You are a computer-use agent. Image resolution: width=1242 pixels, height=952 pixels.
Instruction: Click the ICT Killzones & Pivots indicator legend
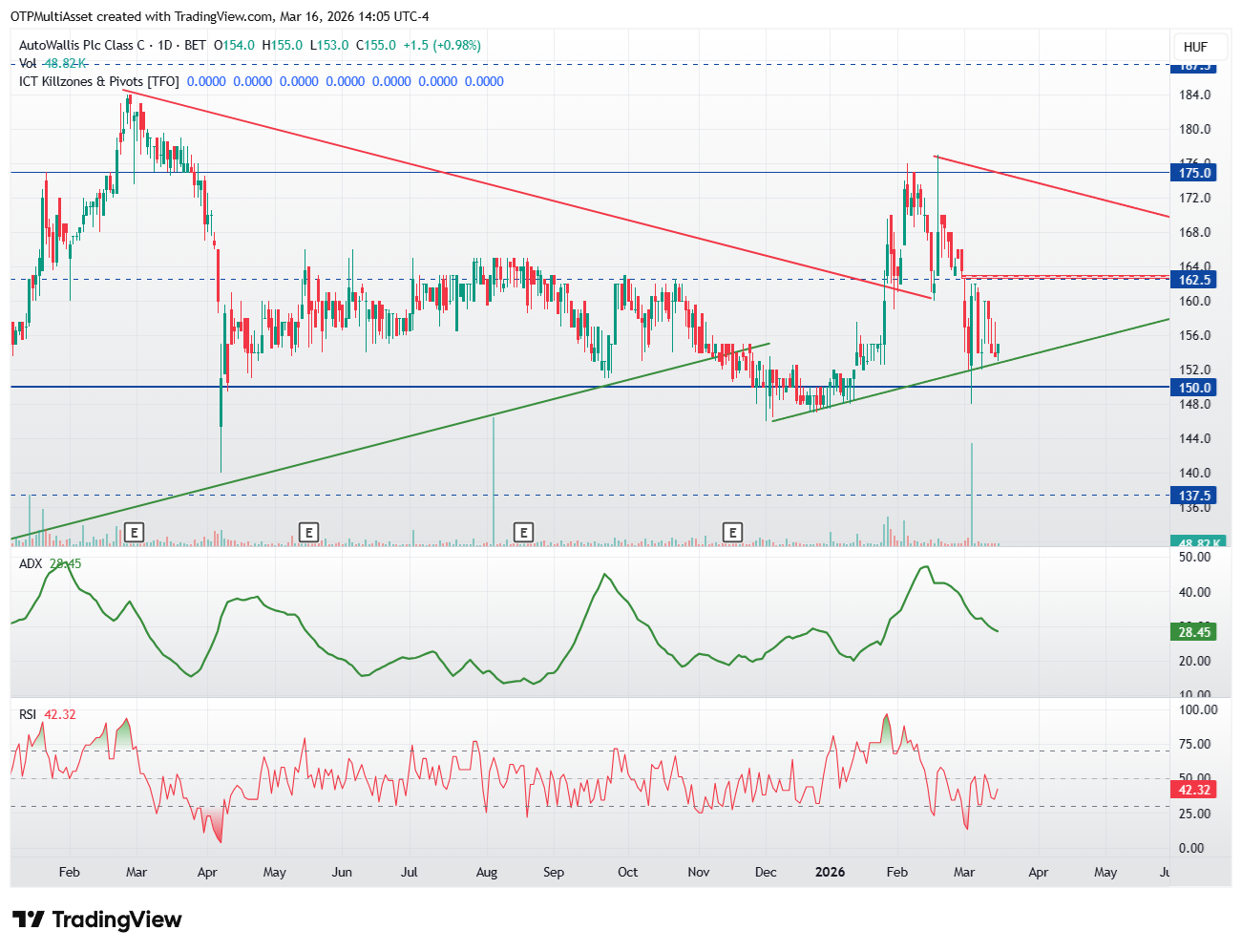coord(98,81)
